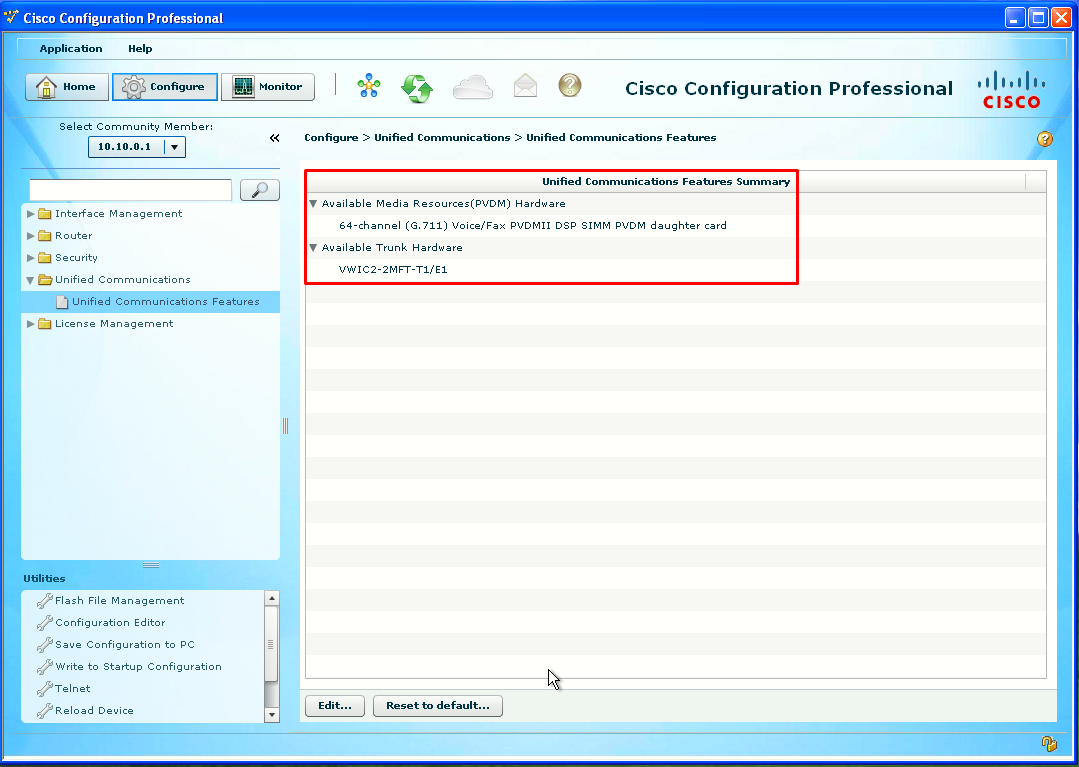The image size is (1079, 767).
Task: Click Write to Startup Configuration
Action: click(x=138, y=667)
